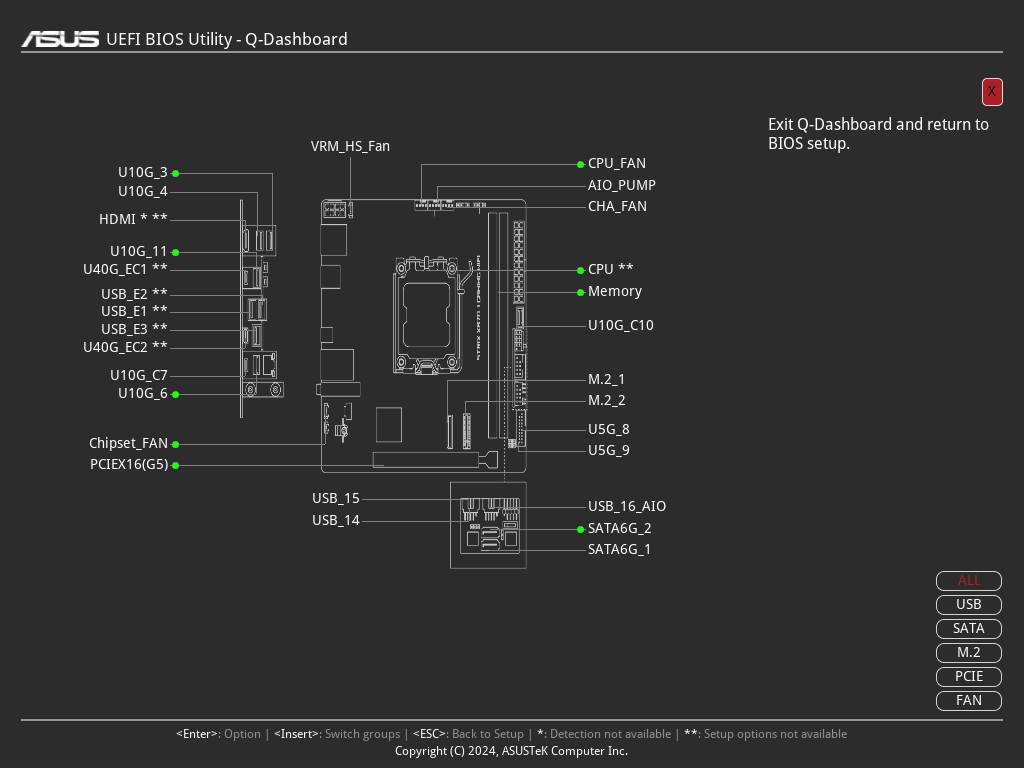Select the M.2_1 slot label
The image size is (1024, 768).
click(606, 379)
